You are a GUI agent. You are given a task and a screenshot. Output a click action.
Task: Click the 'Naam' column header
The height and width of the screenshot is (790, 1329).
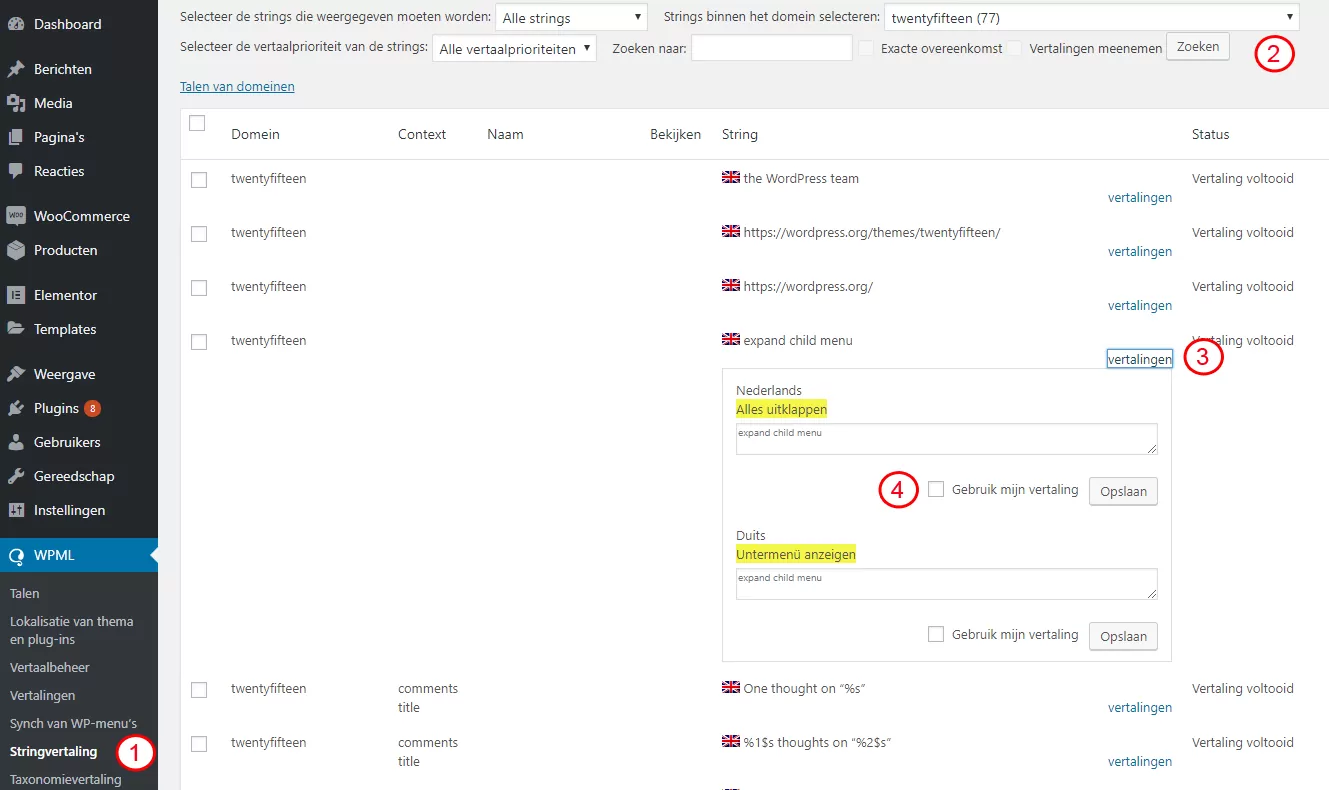click(x=505, y=134)
